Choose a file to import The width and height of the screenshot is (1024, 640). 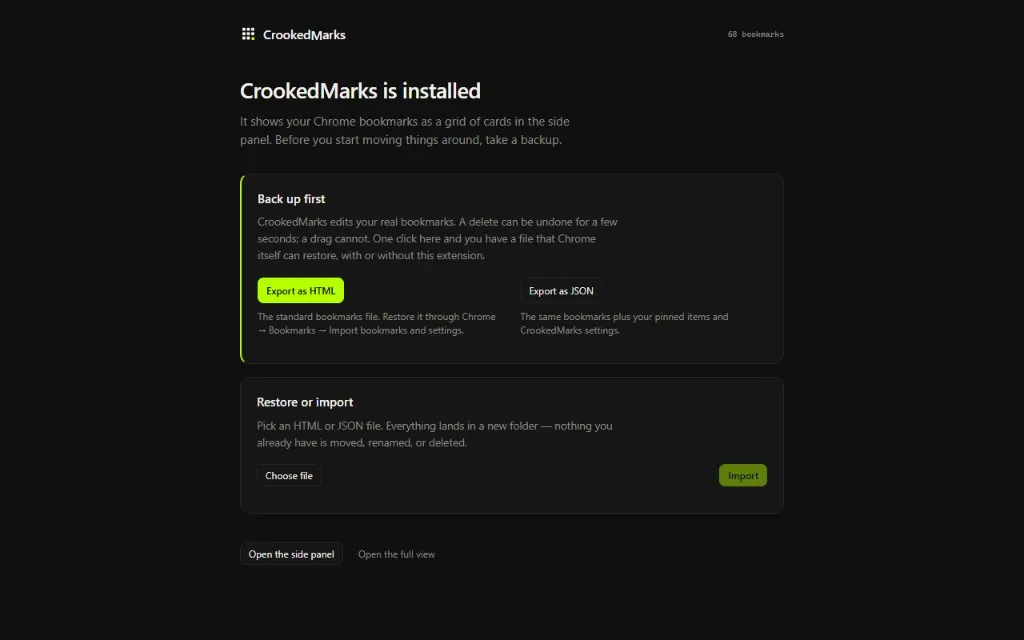click(289, 475)
